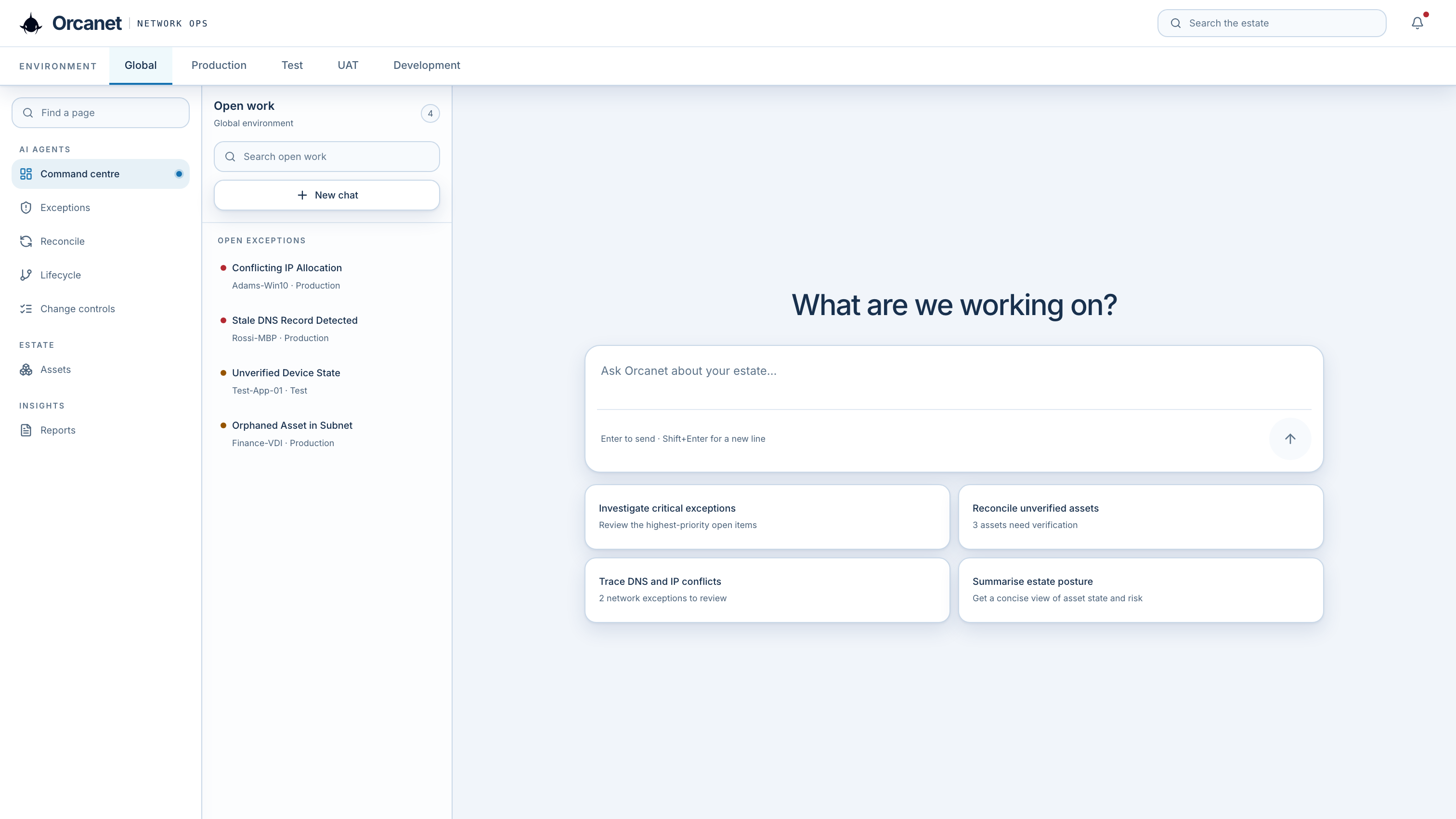This screenshot has width=1456, height=819.
Task: Switch to the Global environment tab
Action: click(141, 66)
